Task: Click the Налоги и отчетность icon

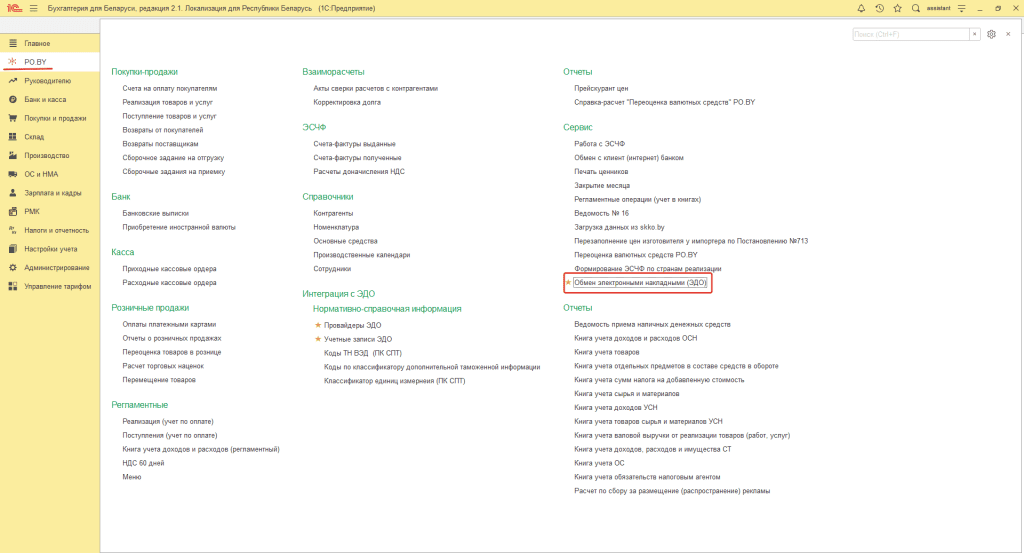Action: click(x=12, y=230)
